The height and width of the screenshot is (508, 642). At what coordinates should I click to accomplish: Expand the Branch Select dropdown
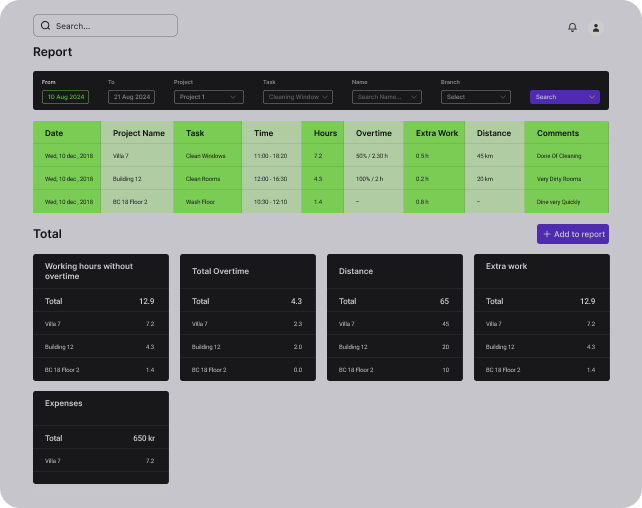coord(475,97)
